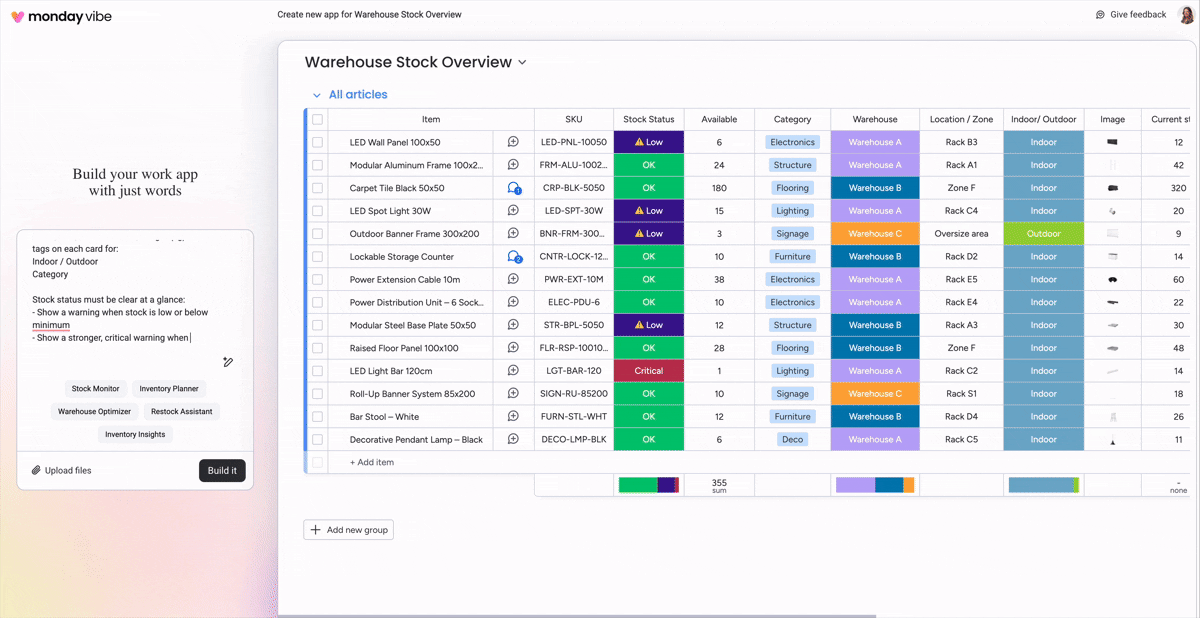The height and width of the screenshot is (618, 1200).
Task: Click the monday vibe heart logo
Action: click(19, 16)
